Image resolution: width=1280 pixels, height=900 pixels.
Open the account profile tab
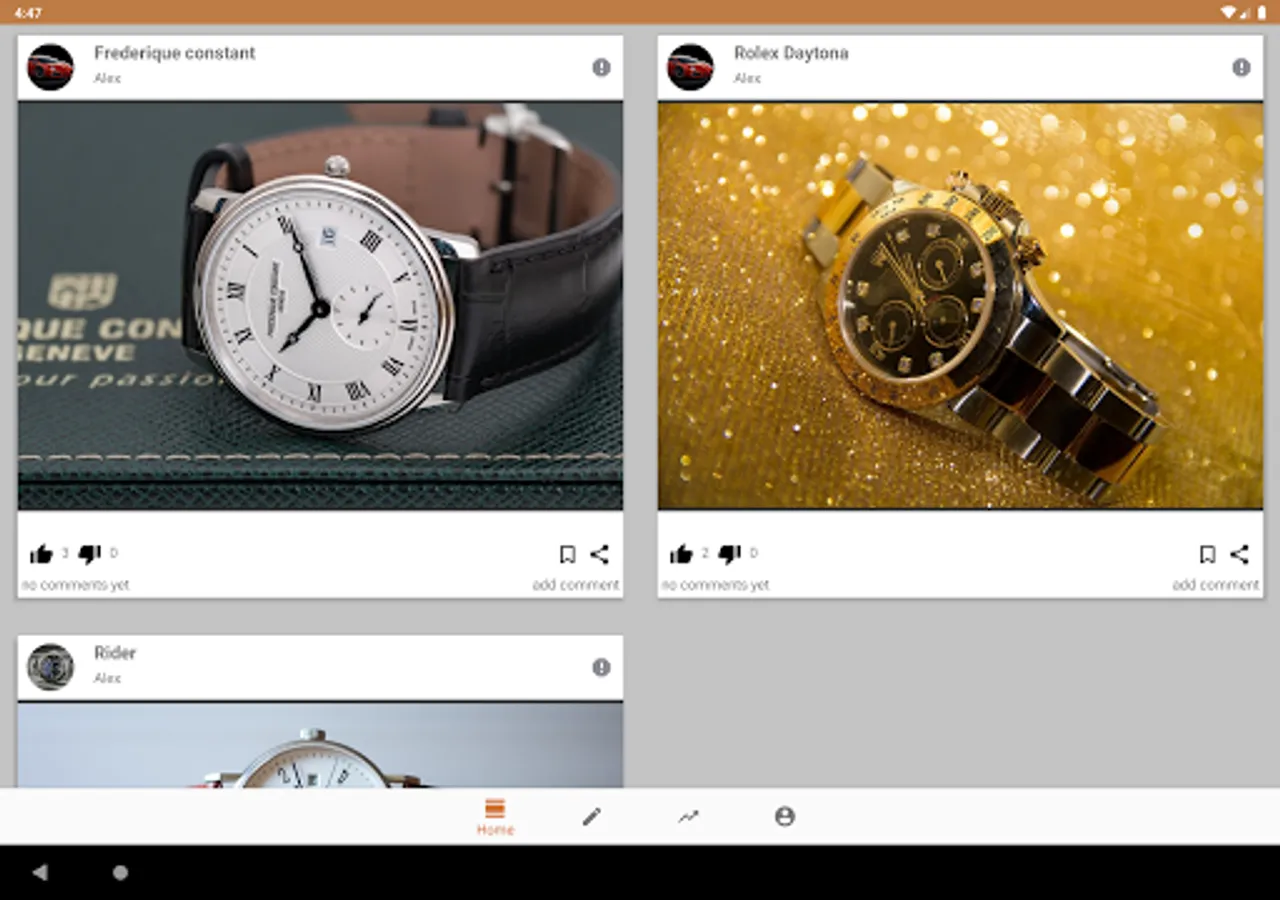pyautogui.click(x=785, y=817)
